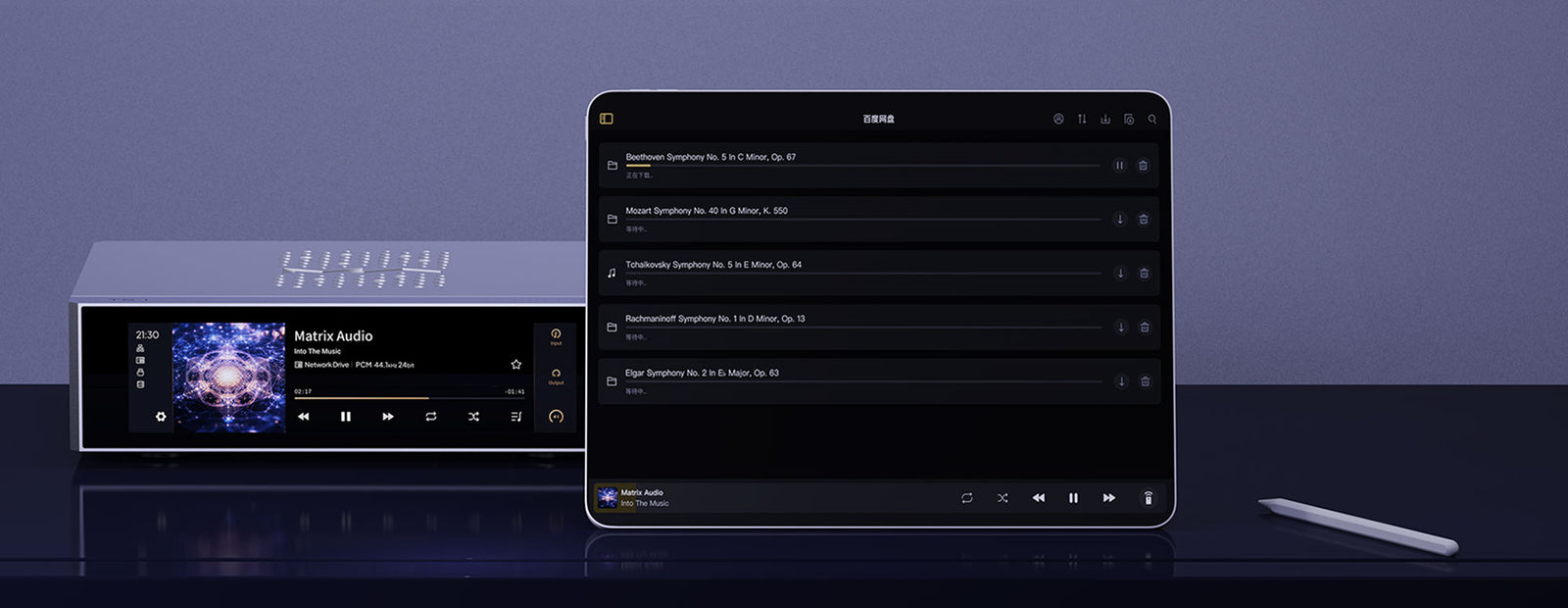Viewport: 1568px width, 608px height.
Task: Favorite the track with the star icon
Action: pos(516,365)
